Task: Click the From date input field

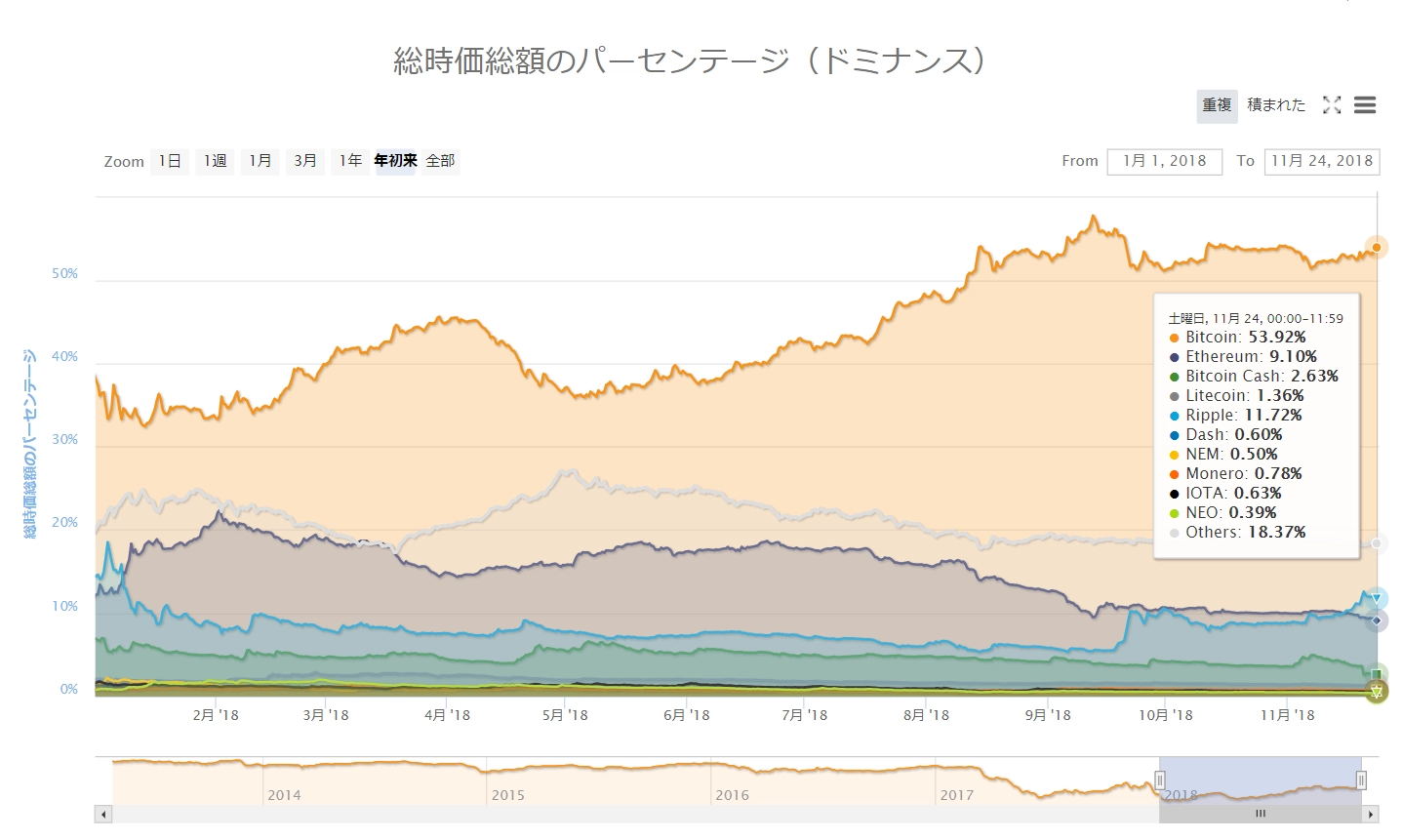Action: (1164, 161)
